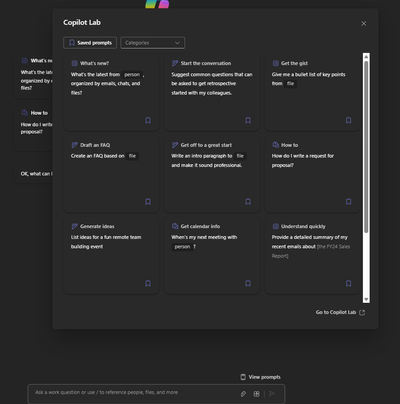Save the dialog's "How to" prompt via bookmark icon
The height and width of the screenshot is (404, 400).
[348, 202]
